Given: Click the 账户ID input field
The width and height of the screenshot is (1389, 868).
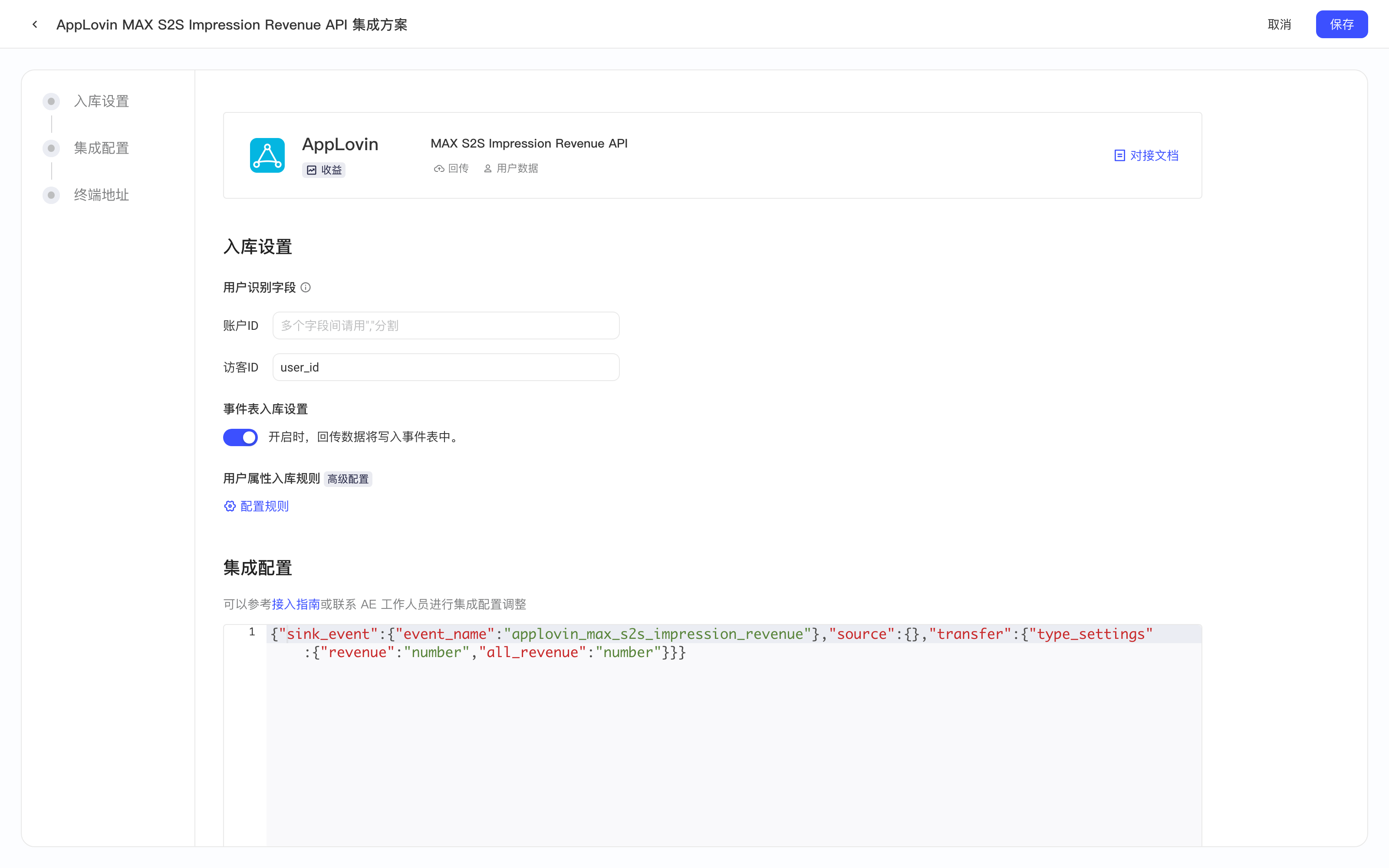Looking at the screenshot, I should pos(446,325).
